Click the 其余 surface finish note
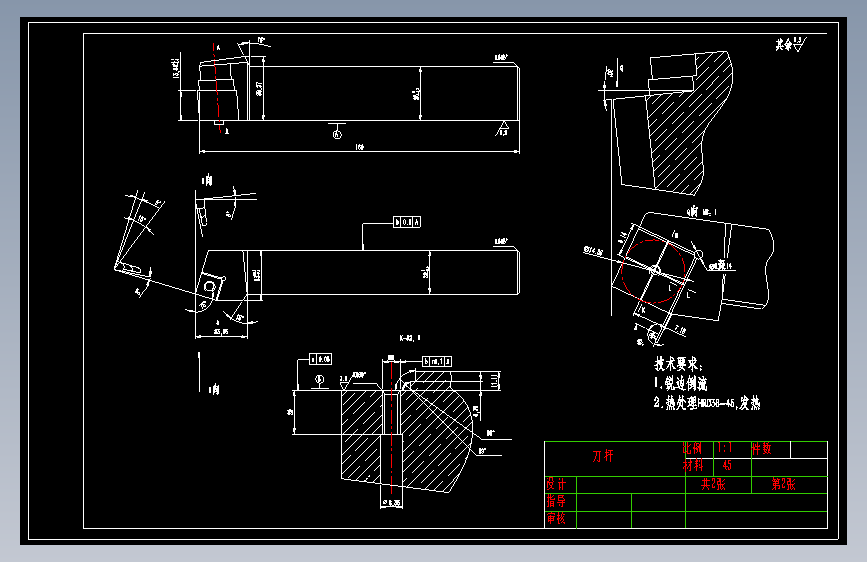 [791, 44]
